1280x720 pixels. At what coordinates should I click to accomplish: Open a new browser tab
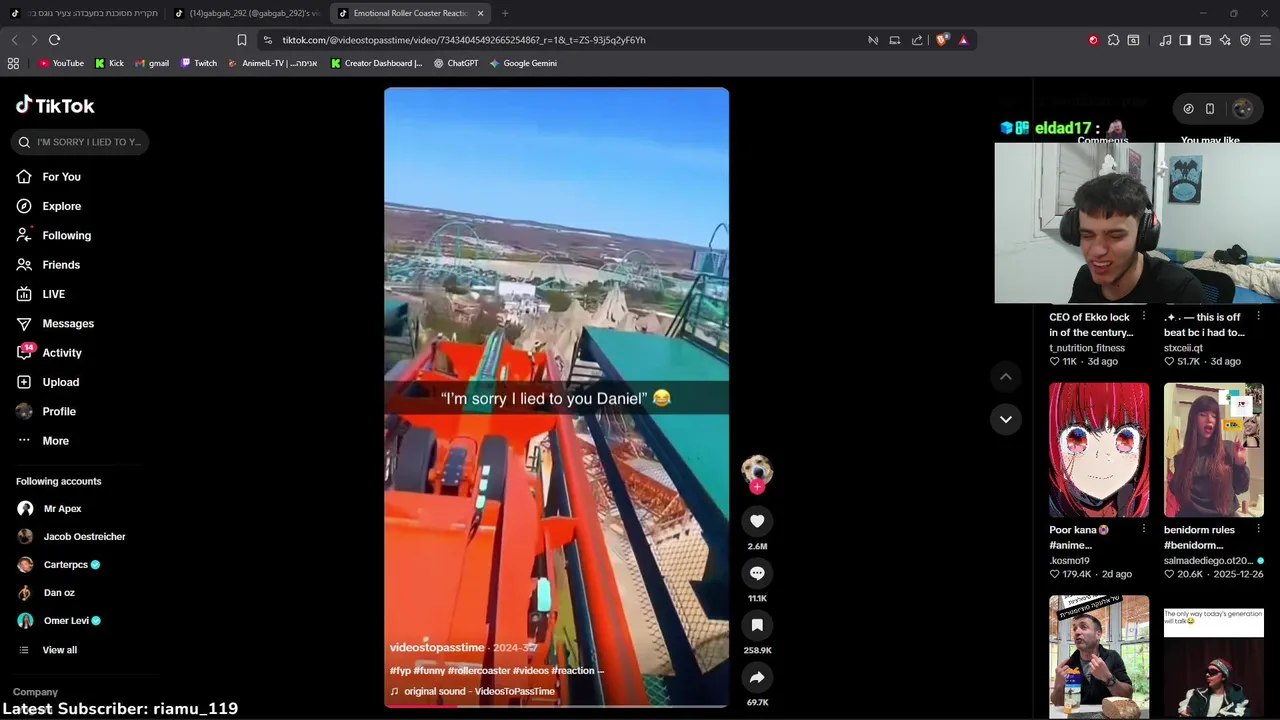pos(505,13)
